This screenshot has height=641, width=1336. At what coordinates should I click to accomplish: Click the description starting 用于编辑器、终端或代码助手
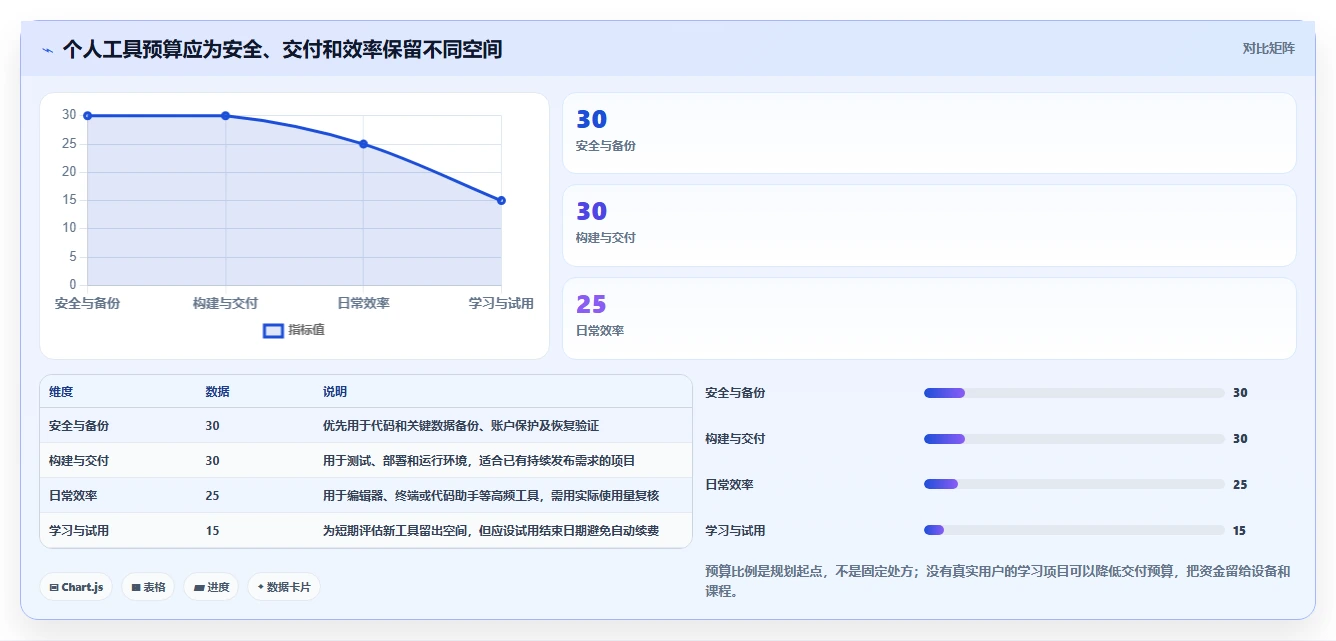click(x=491, y=496)
